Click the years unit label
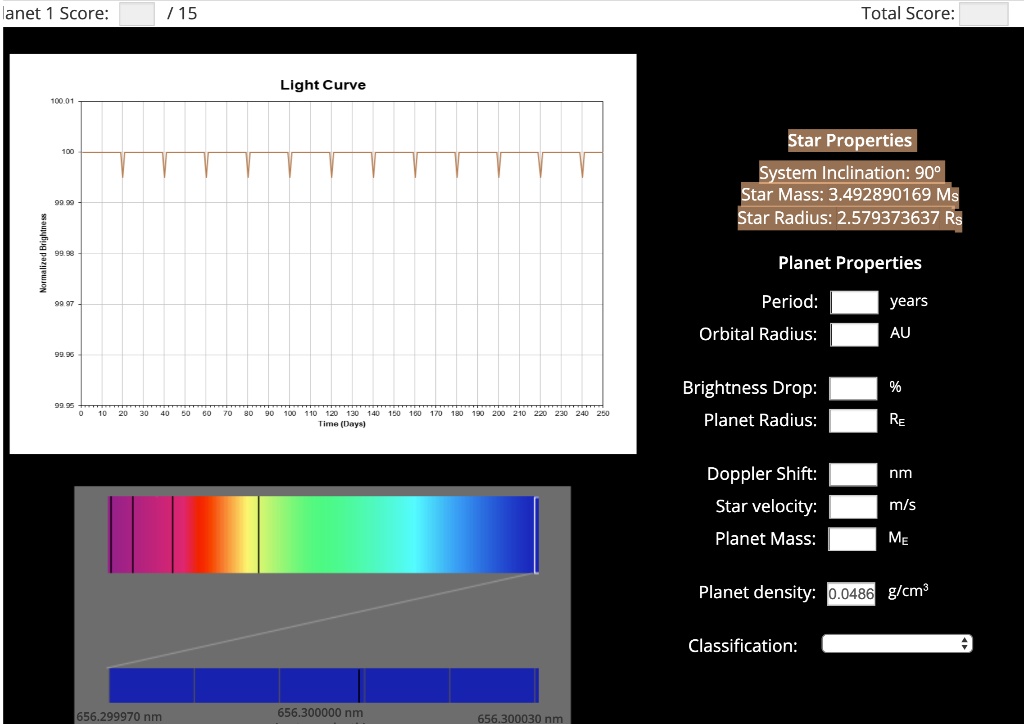 [908, 301]
